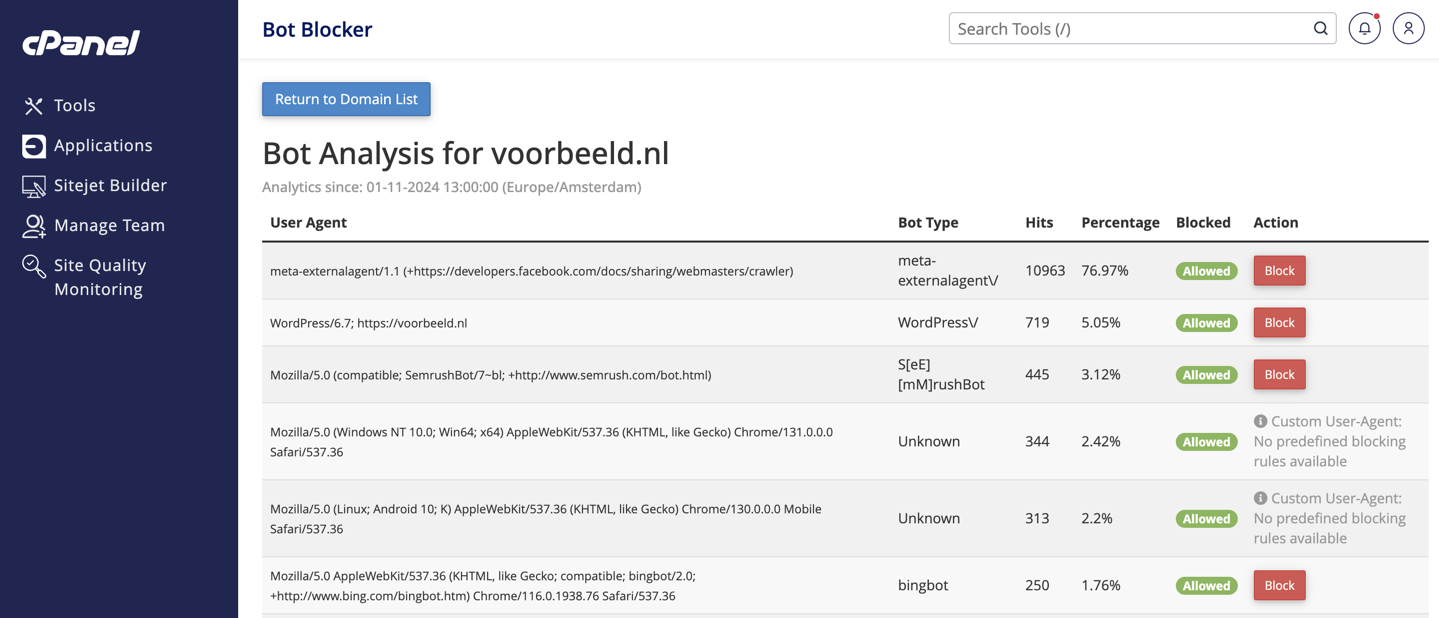The height and width of the screenshot is (618, 1439).
Task: Click the 3.12% percentage value
Action: (1101, 375)
